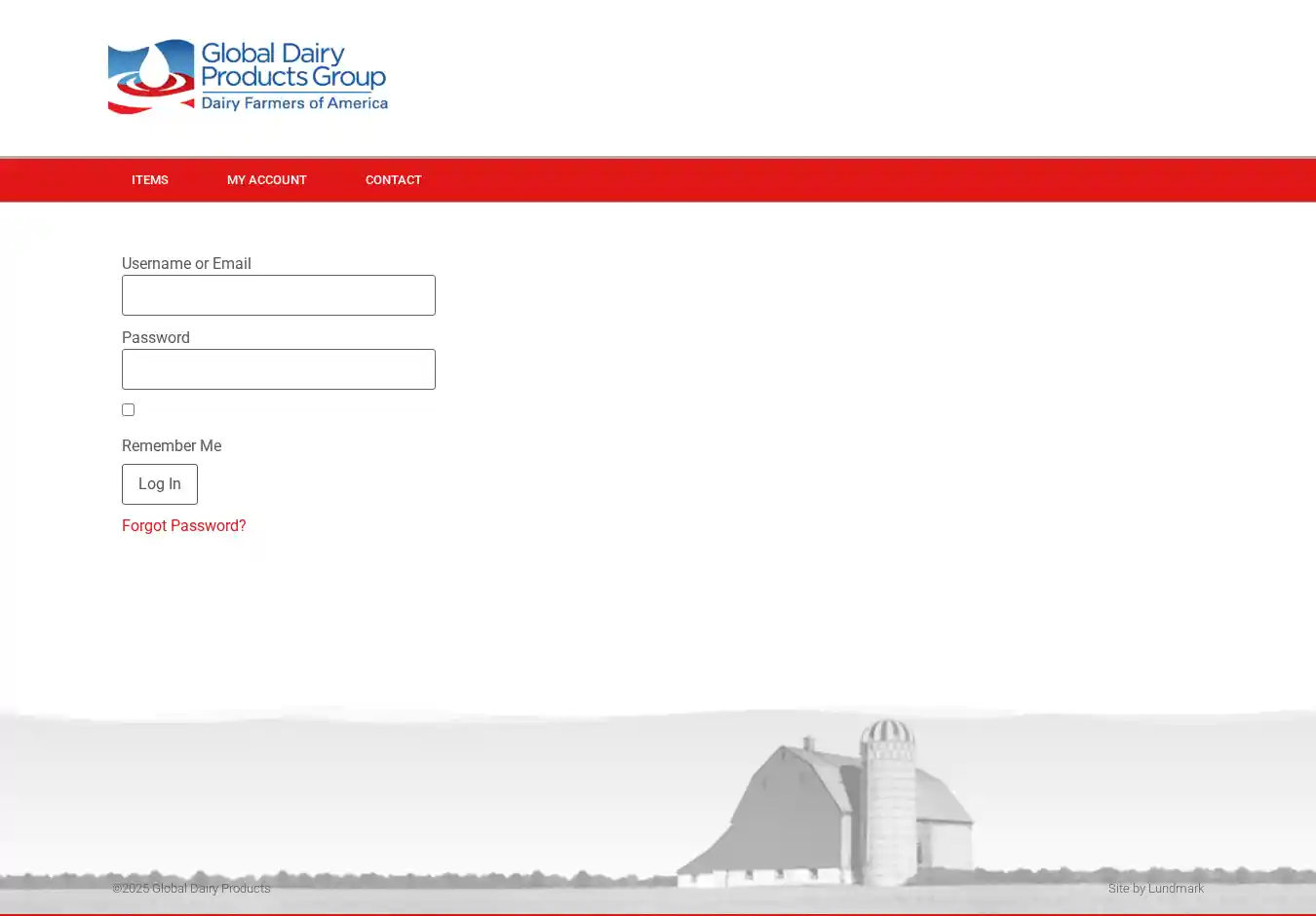Click empty area of red navigation bar

click(829, 180)
